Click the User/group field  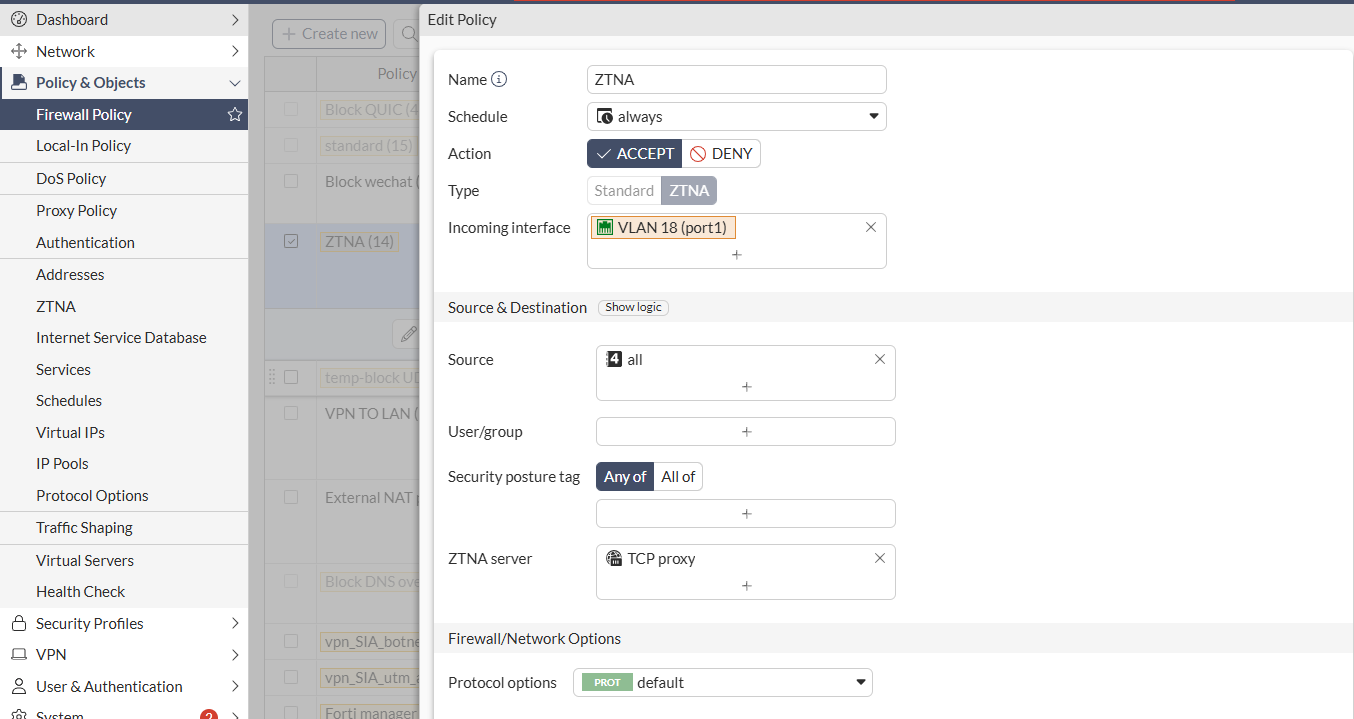[746, 431]
